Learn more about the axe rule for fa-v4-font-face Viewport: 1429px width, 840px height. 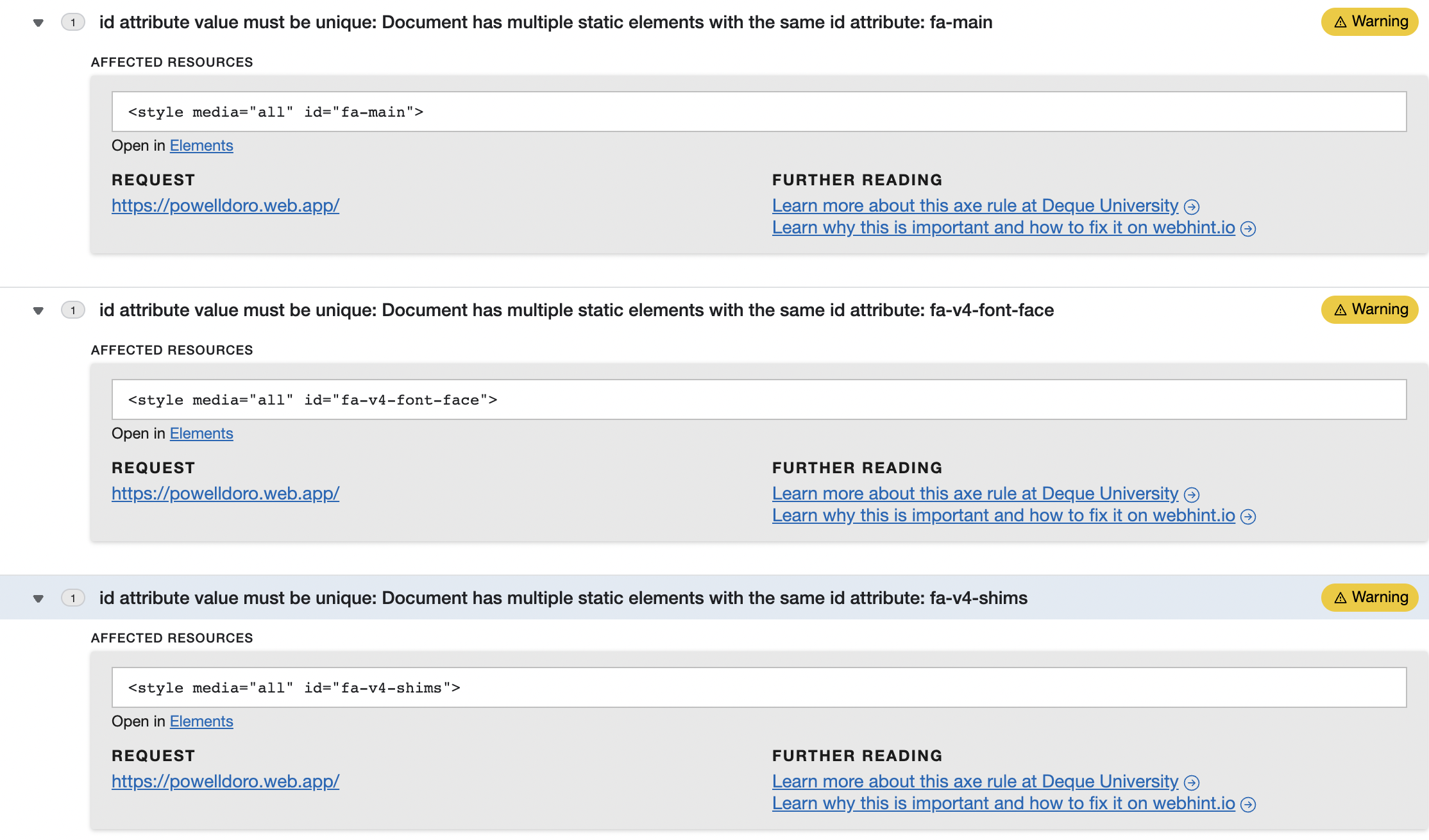(974, 494)
